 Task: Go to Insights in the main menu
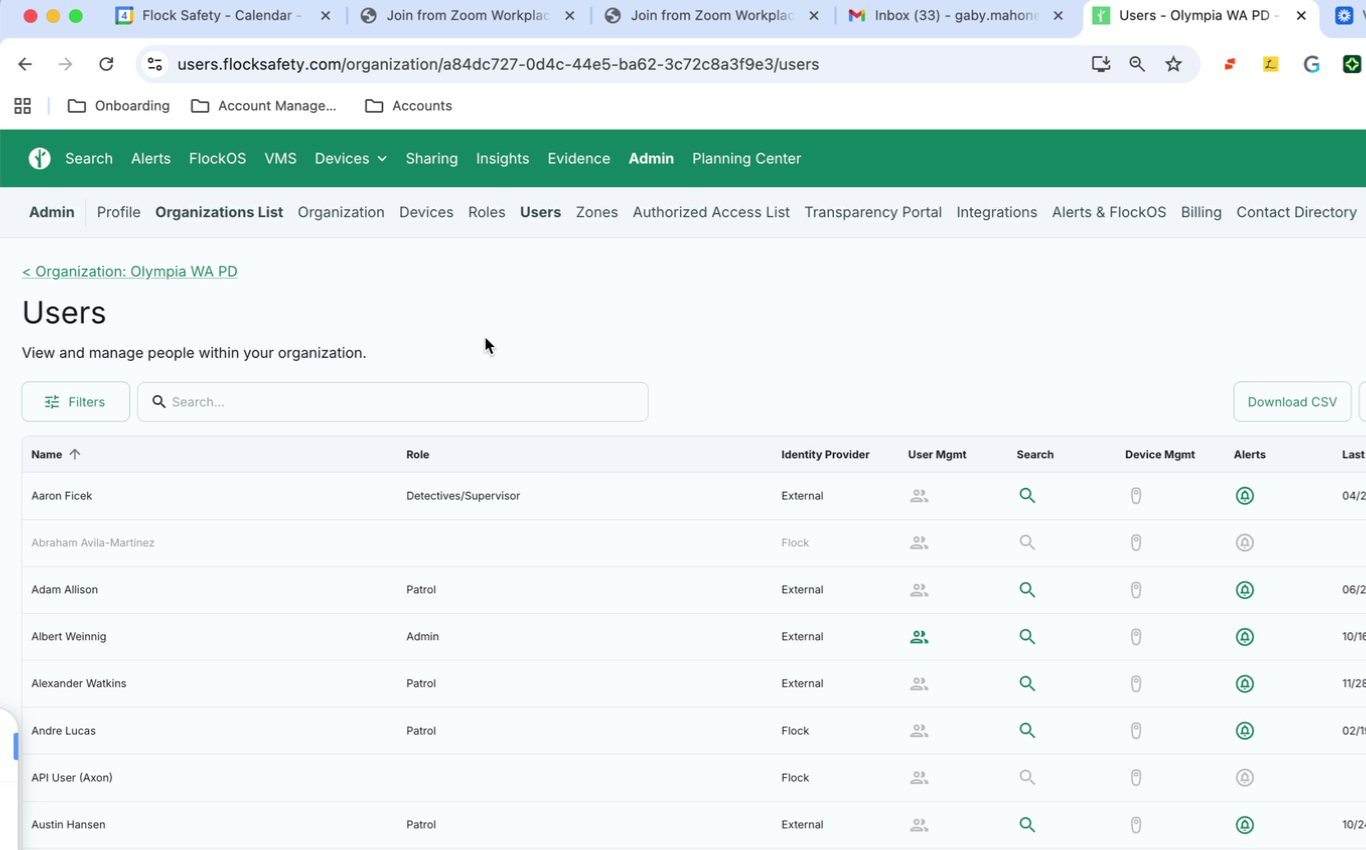click(502, 158)
